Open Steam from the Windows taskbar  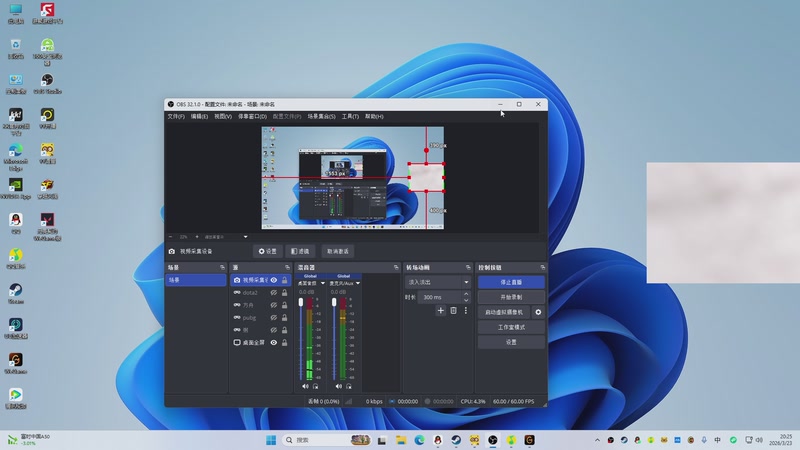pyautogui.click(x=456, y=440)
